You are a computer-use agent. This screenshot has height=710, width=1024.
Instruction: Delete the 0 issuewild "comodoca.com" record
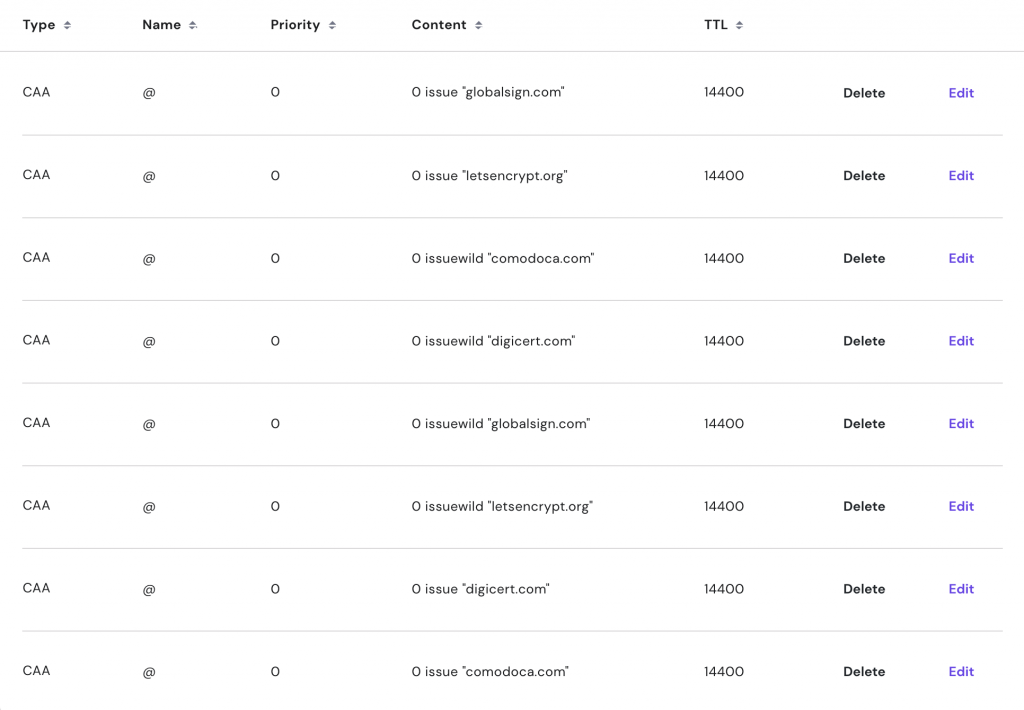(864, 258)
